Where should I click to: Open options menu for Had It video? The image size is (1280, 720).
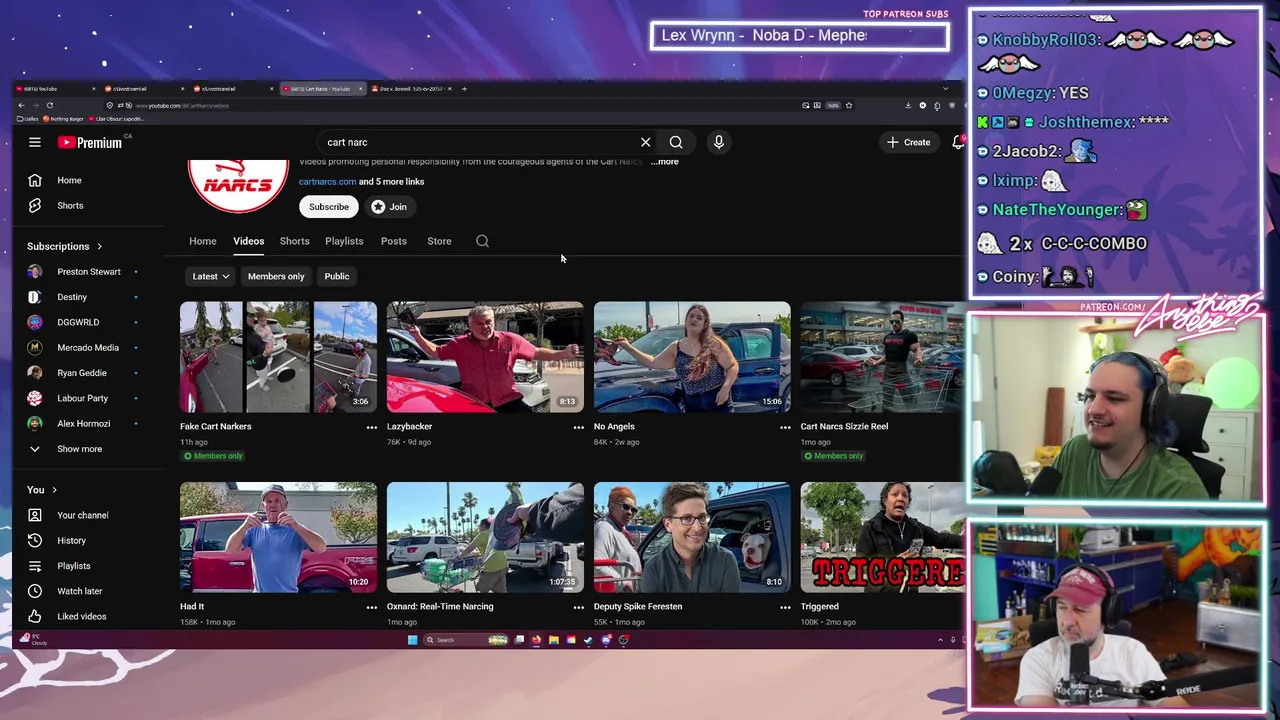click(x=371, y=607)
